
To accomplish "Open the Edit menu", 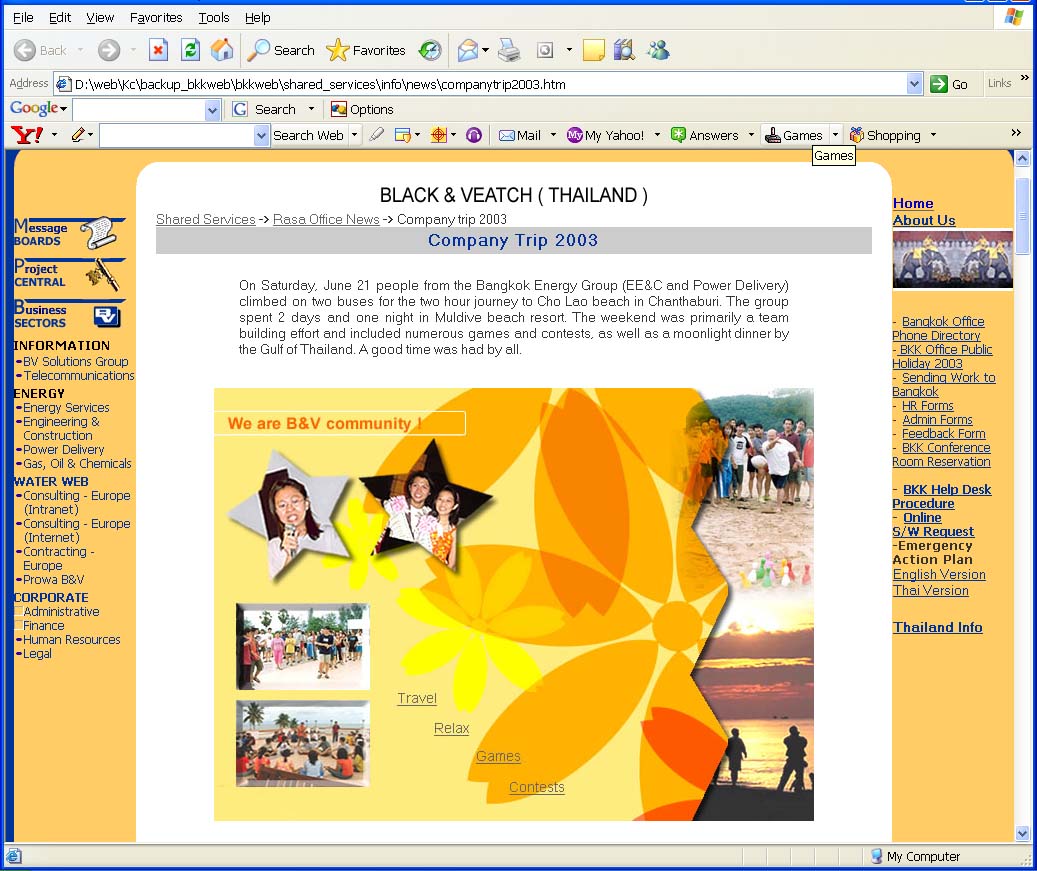I will click(x=60, y=18).
